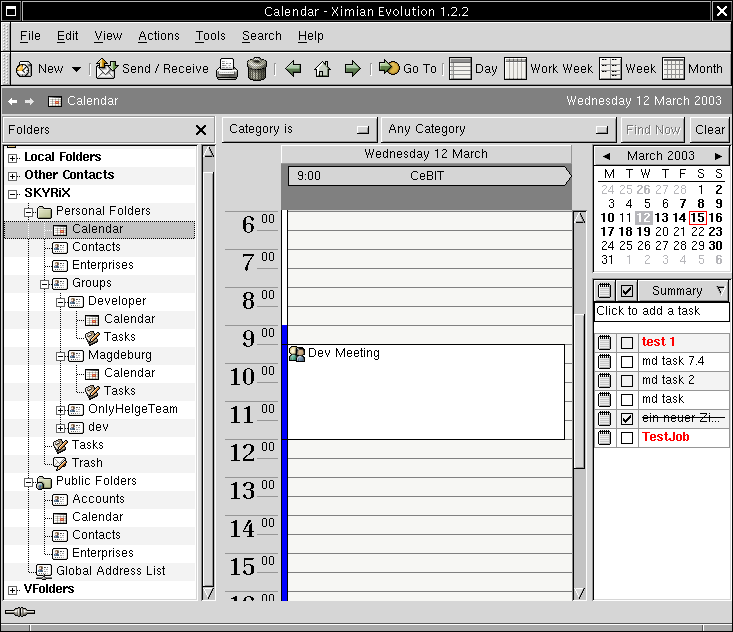Open the New dropdown arrow
The image size is (733, 632).
[76, 69]
